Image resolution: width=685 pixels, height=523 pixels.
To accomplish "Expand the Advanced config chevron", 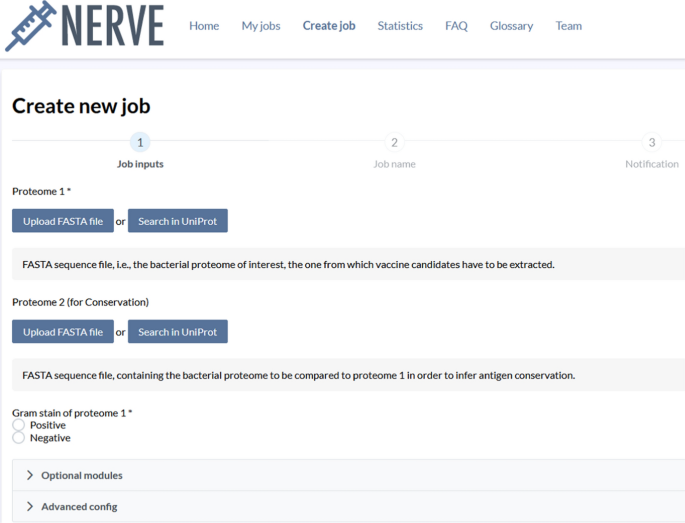I will click(x=30, y=506).
